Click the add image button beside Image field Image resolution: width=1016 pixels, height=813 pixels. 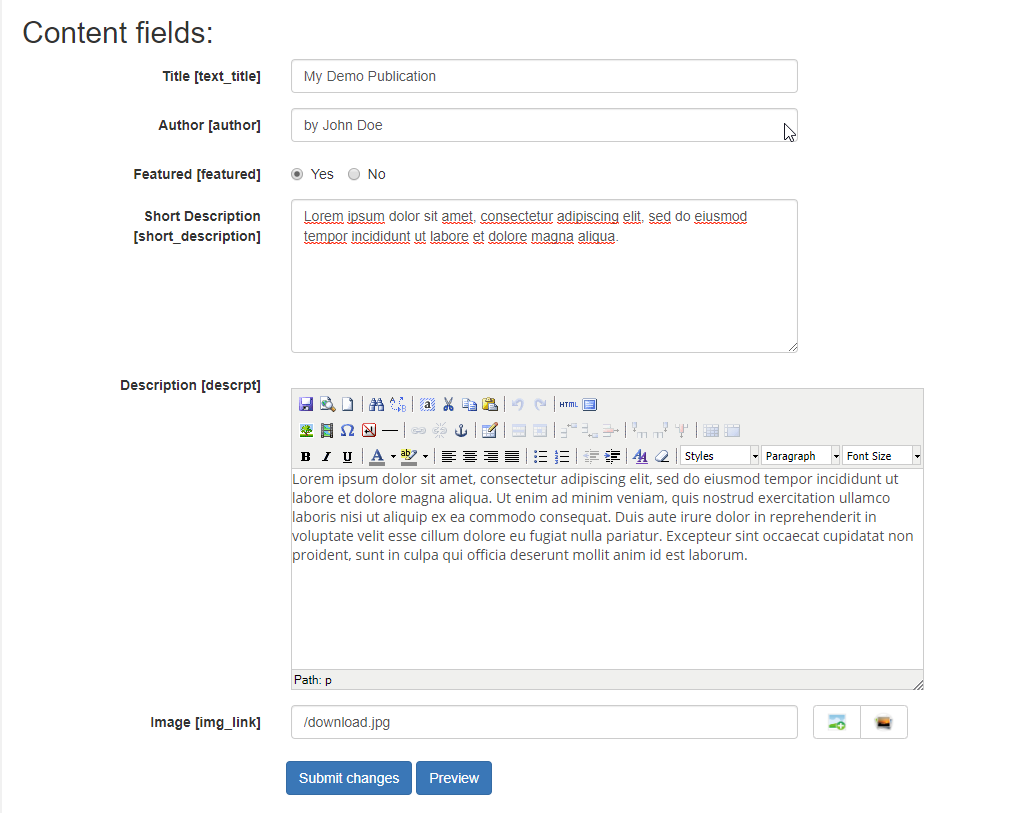coord(837,722)
